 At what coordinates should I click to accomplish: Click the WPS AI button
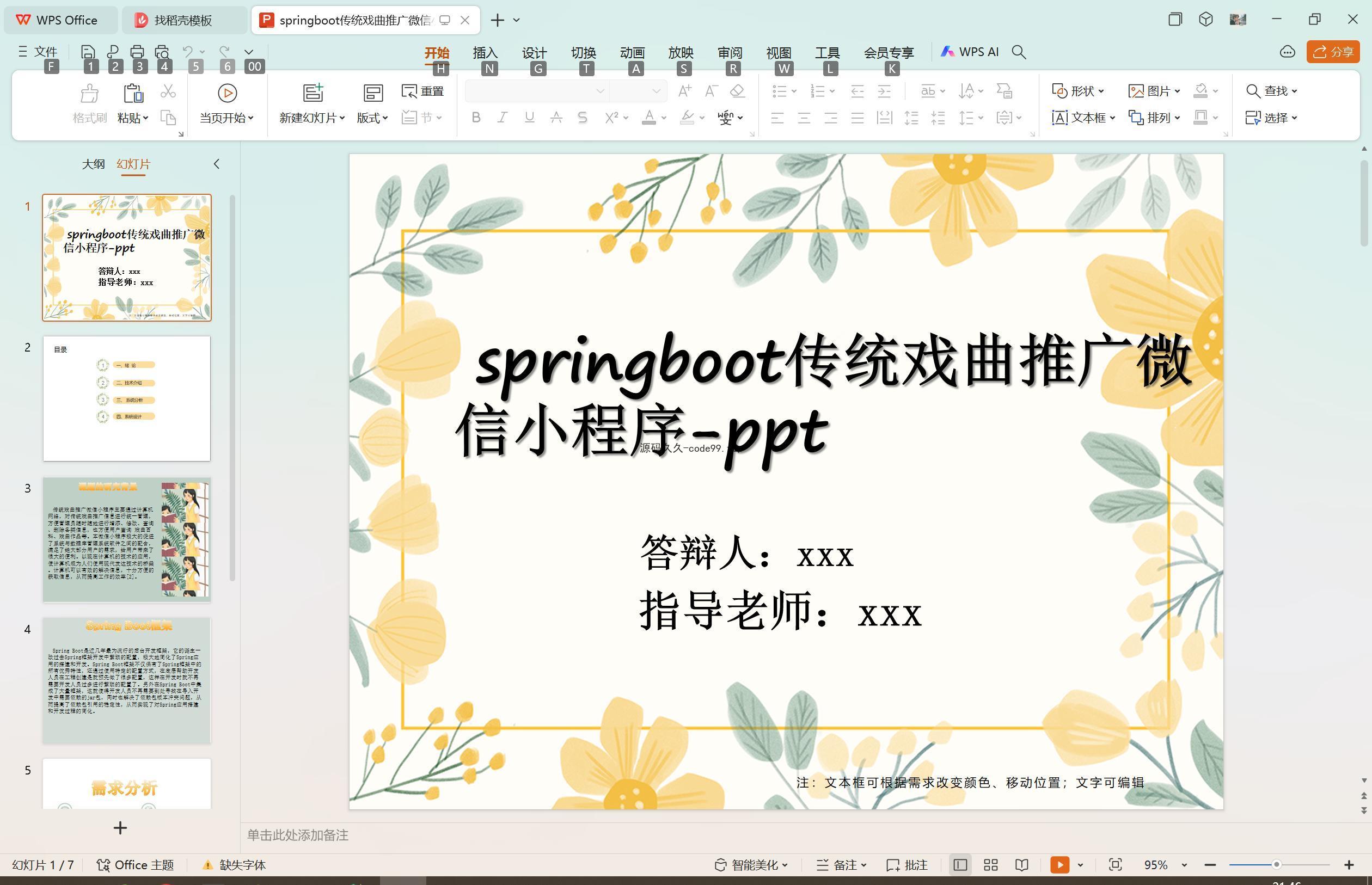tap(970, 52)
